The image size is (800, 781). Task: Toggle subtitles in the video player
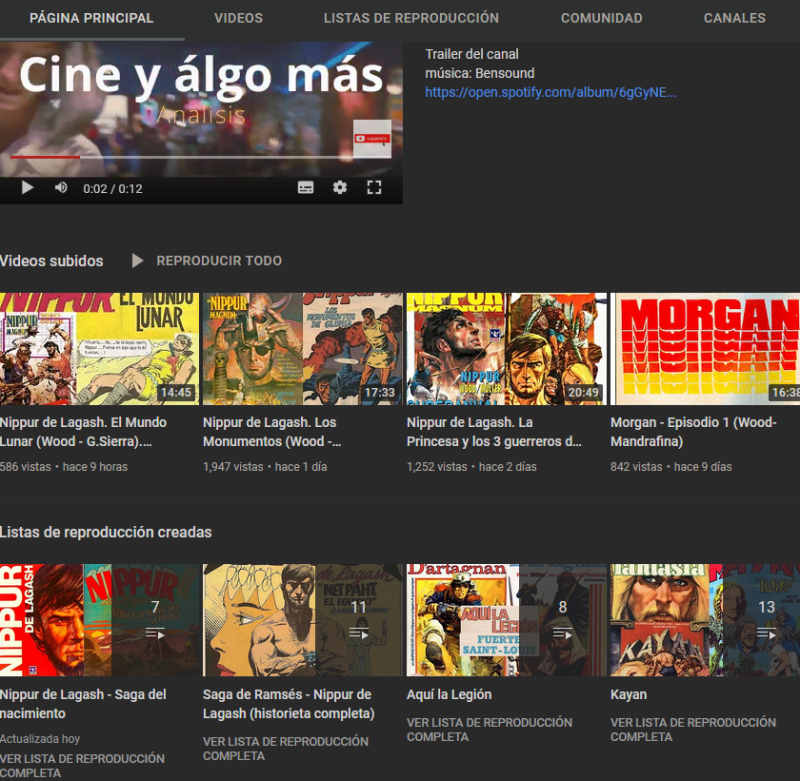[x=306, y=188]
